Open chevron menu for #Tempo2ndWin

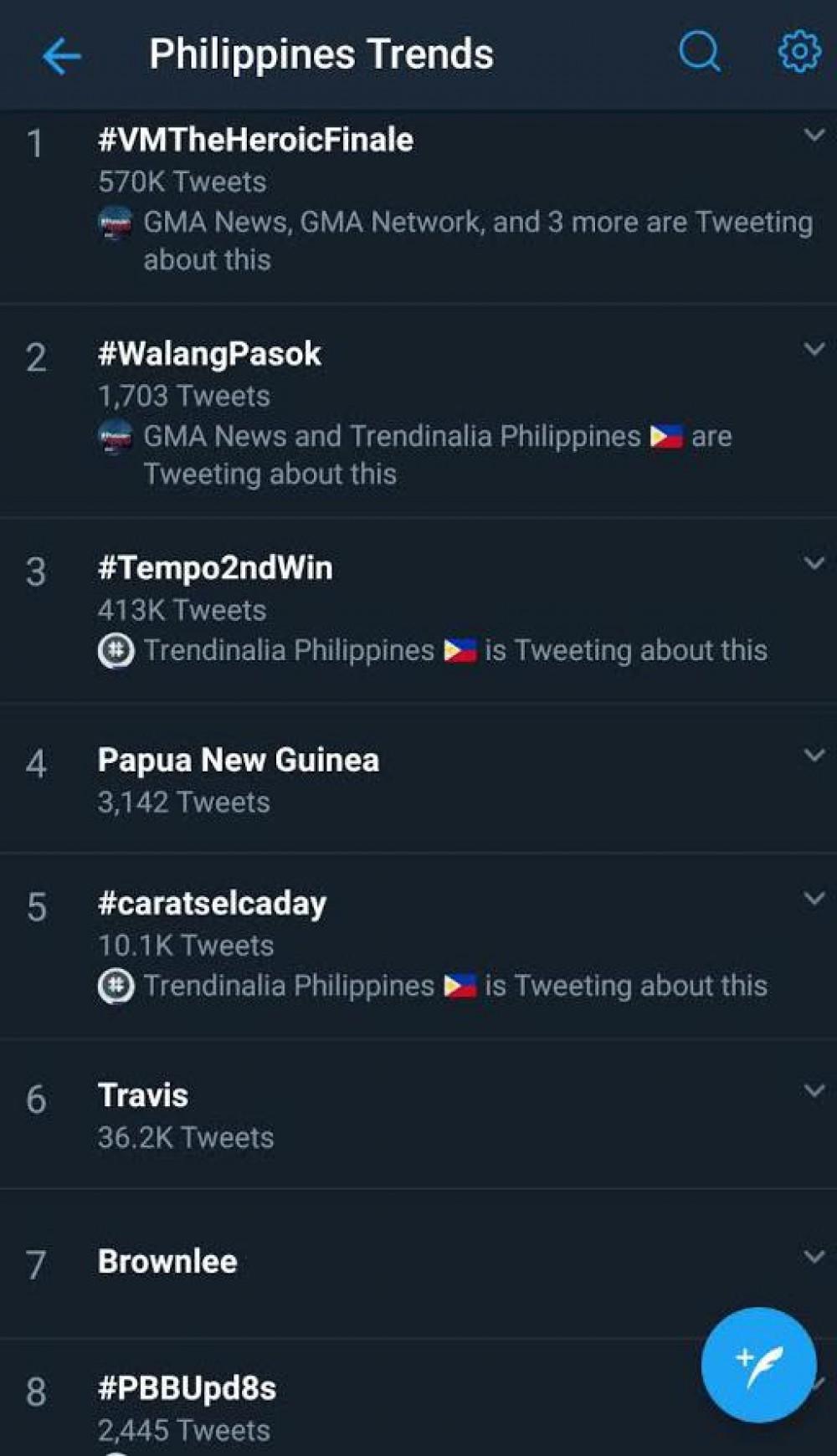pos(814,563)
